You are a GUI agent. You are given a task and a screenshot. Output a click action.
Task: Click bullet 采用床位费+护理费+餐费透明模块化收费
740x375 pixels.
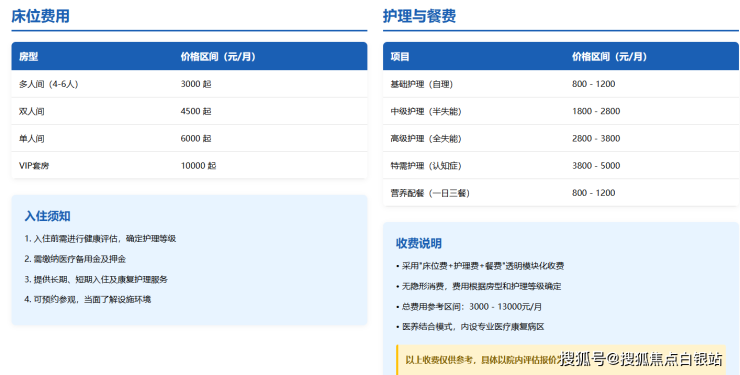pyautogui.click(x=480, y=266)
